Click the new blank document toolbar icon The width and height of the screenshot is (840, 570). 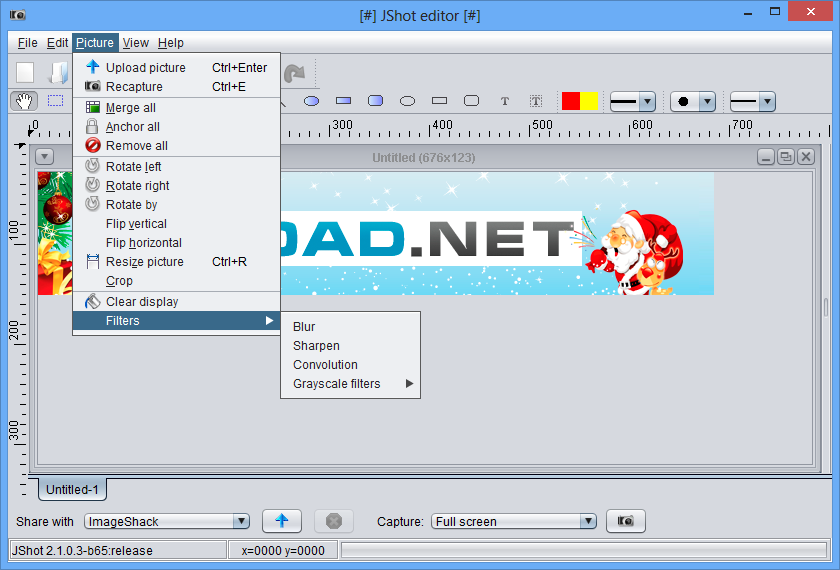point(25,72)
